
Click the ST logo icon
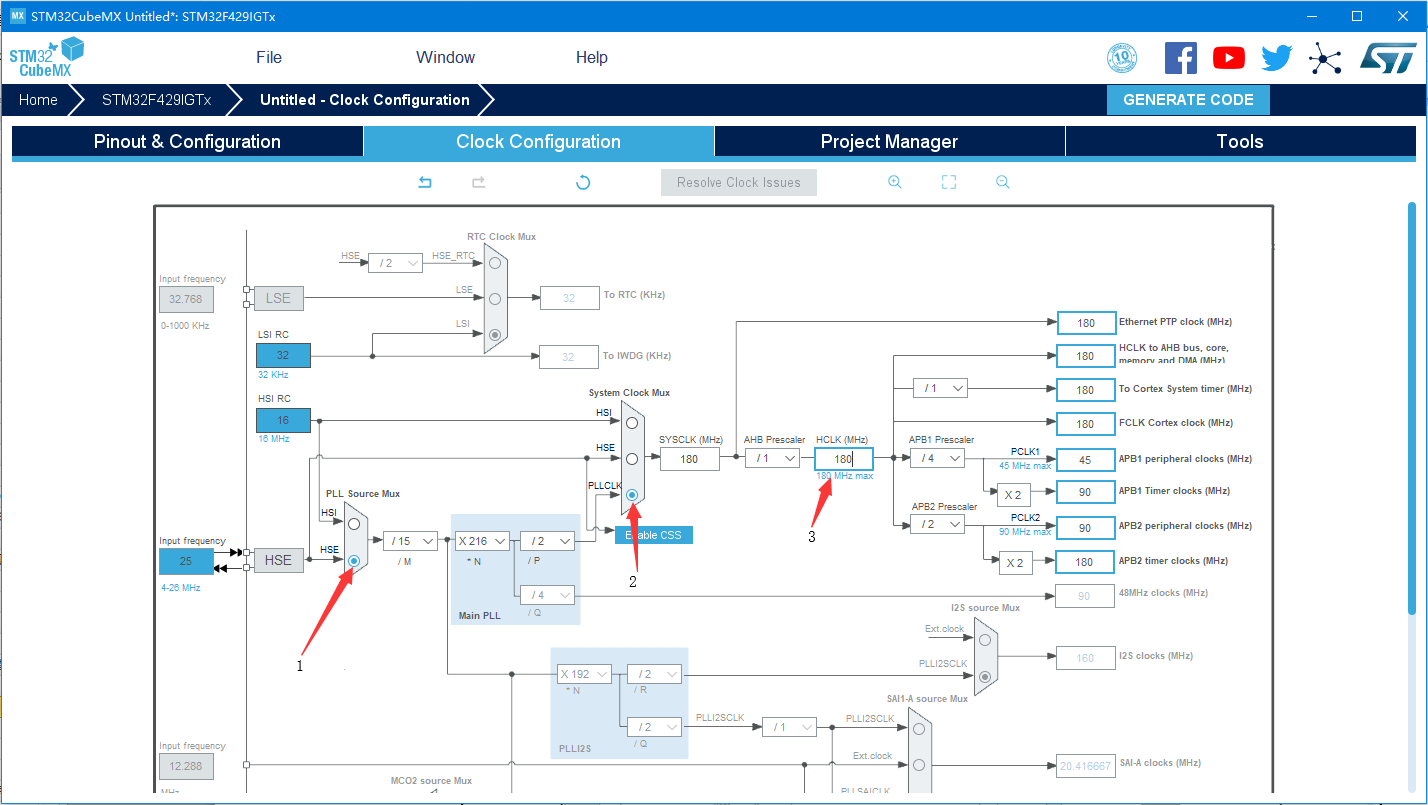pyautogui.click(x=1387, y=58)
